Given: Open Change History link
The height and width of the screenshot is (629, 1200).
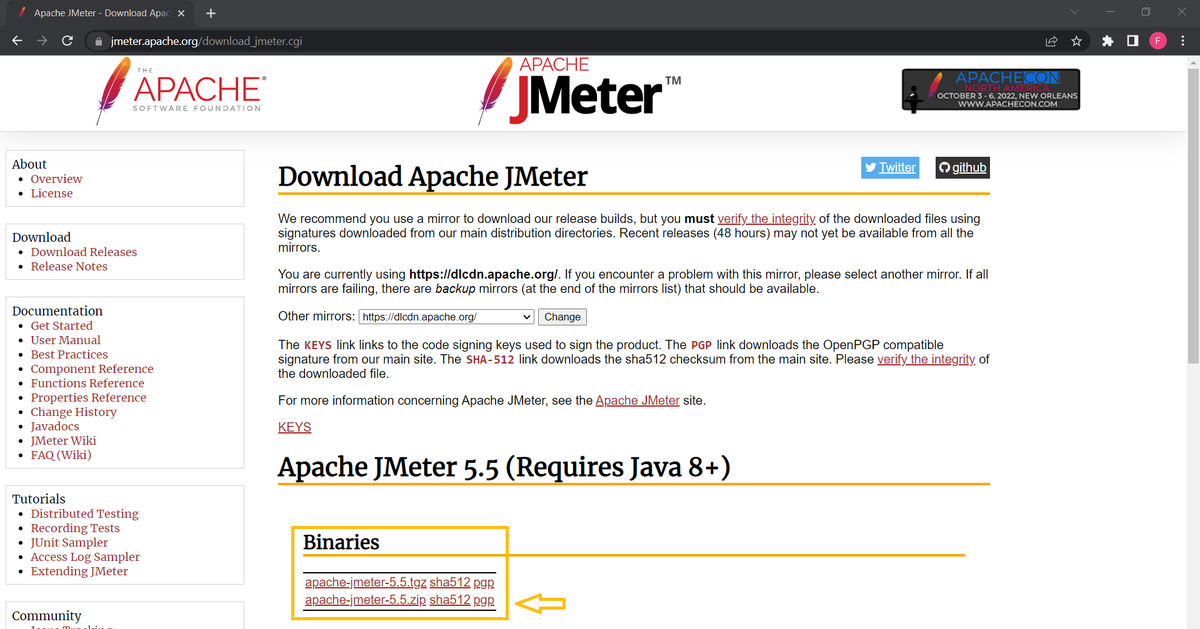Looking at the screenshot, I should tap(73, 411).
